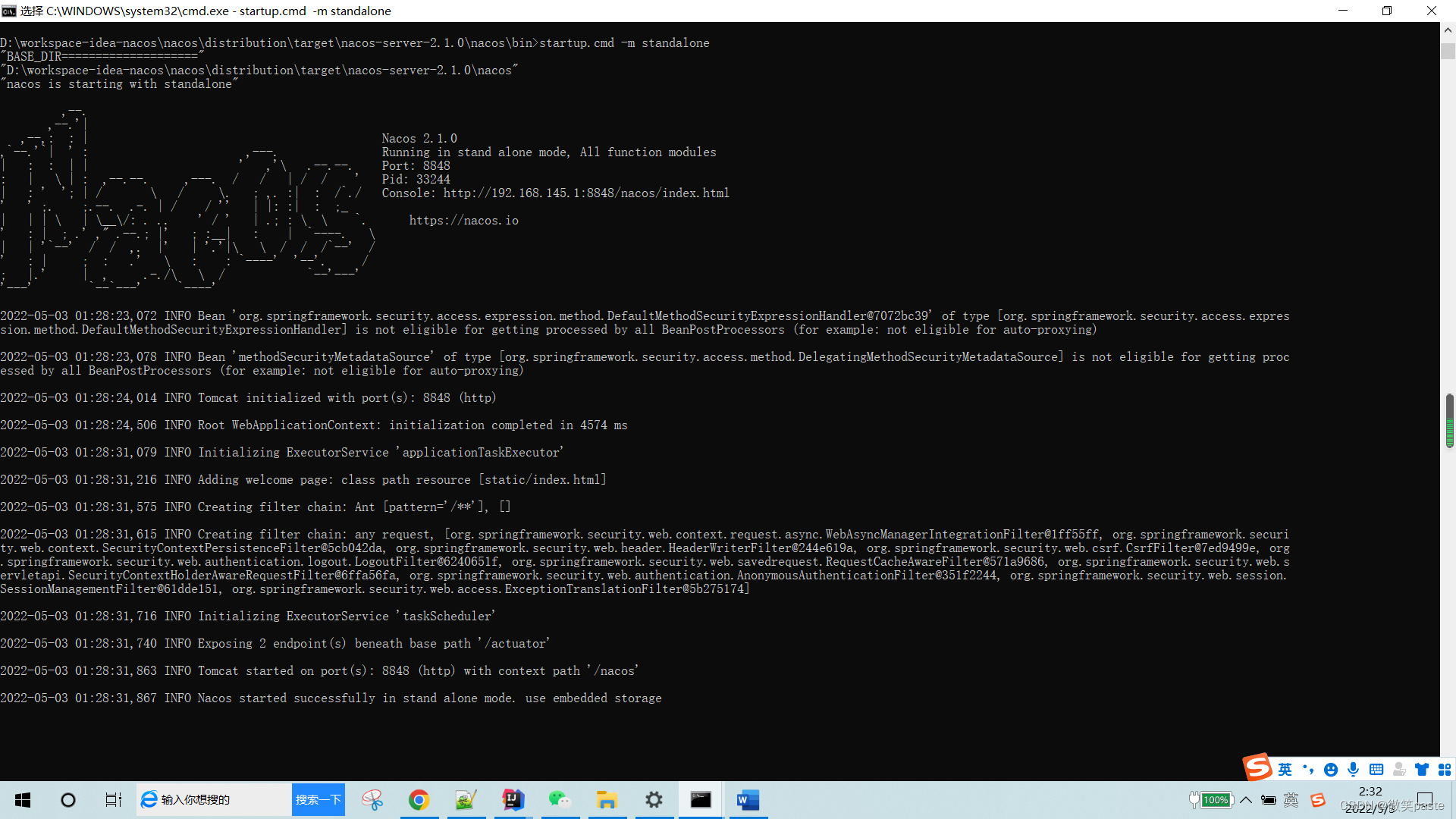Switch to IntelliJ IDEA in the taskbar

click(513, 800)
